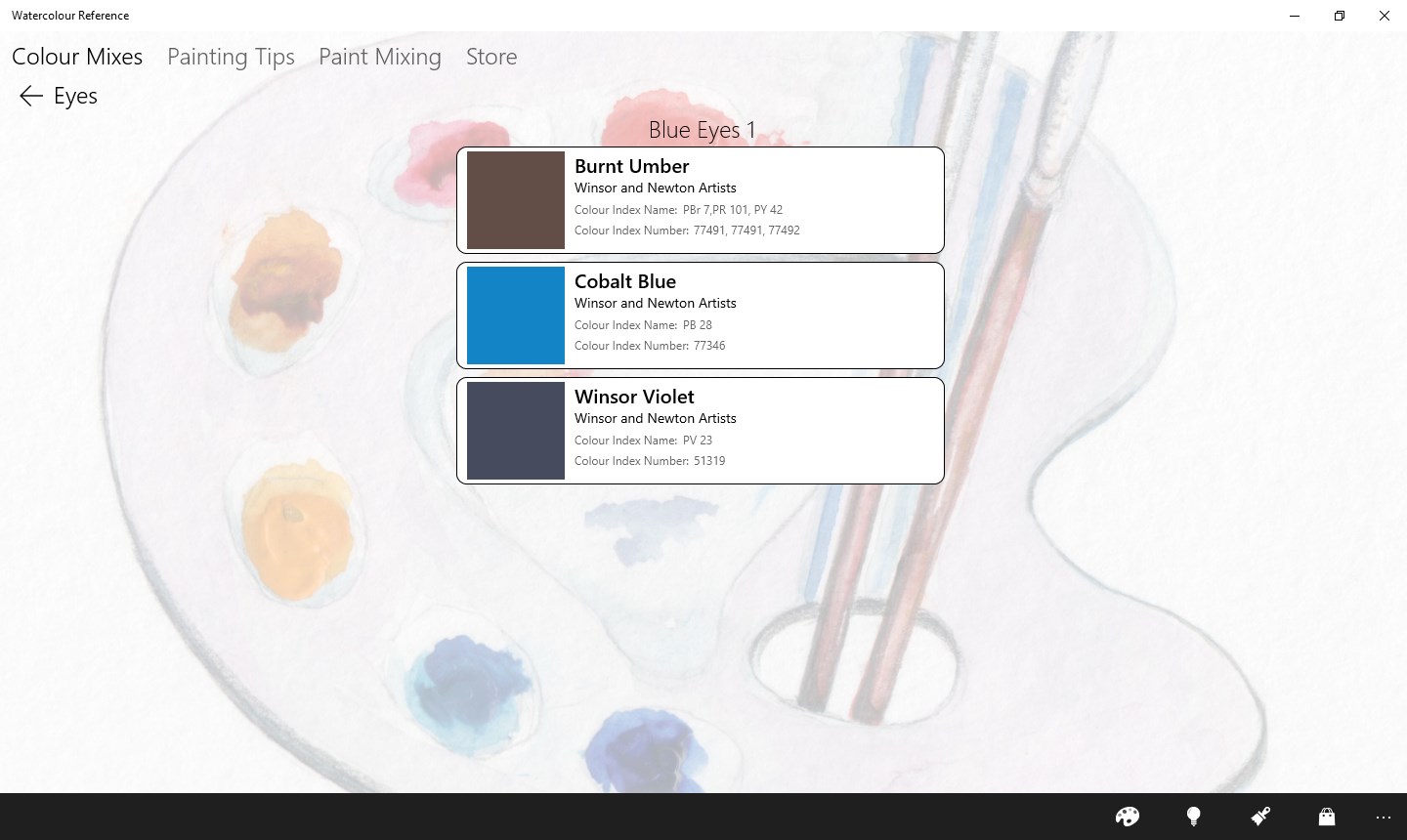Select the paintbrush icon in bottom bar
Viewport: 1407px width, 840px height.
[x=1260, y=817]
